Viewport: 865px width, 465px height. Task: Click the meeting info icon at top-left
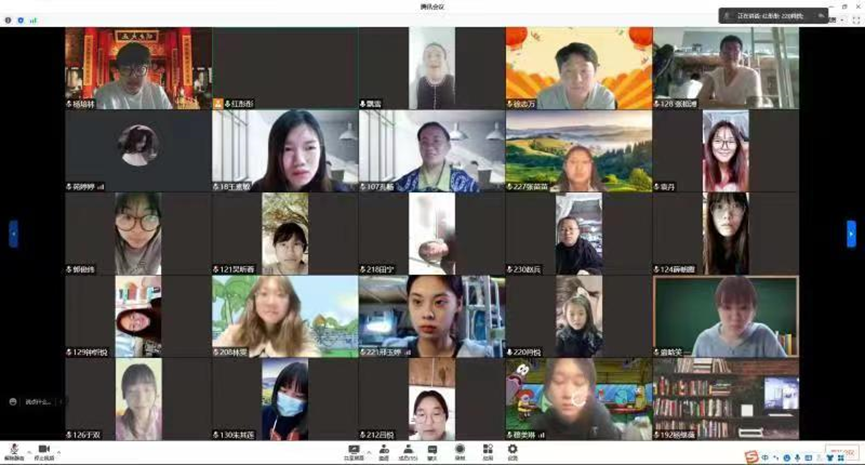pos(9,19)
